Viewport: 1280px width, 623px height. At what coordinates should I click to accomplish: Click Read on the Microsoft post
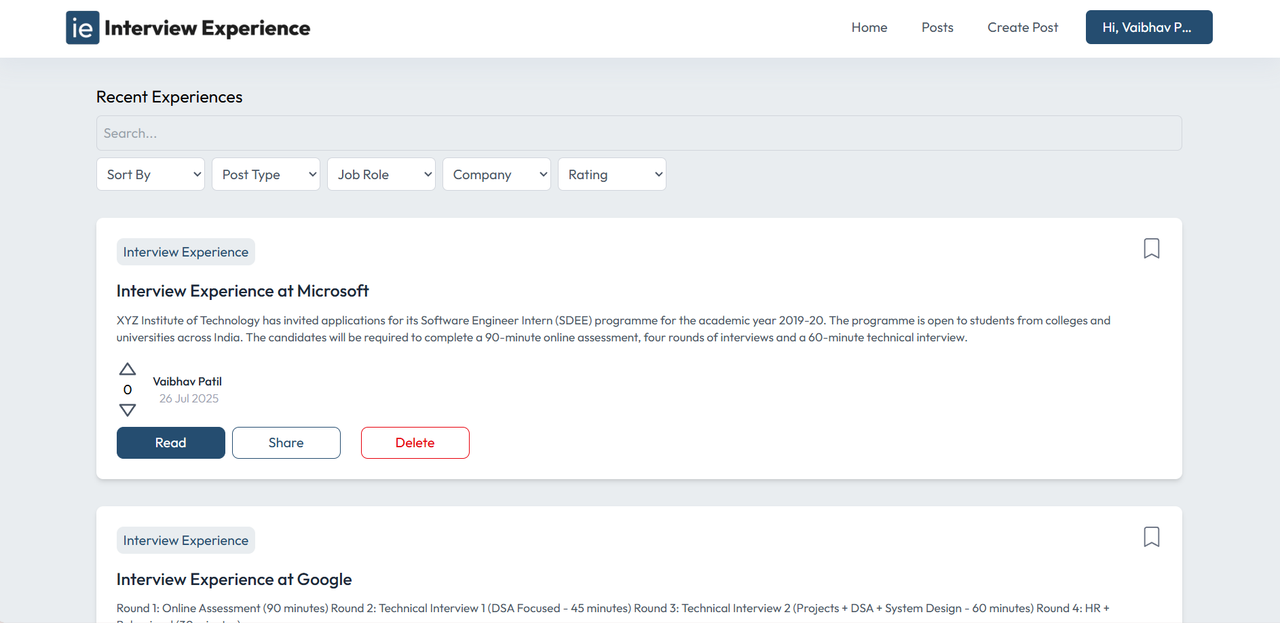tap(171, 443)
